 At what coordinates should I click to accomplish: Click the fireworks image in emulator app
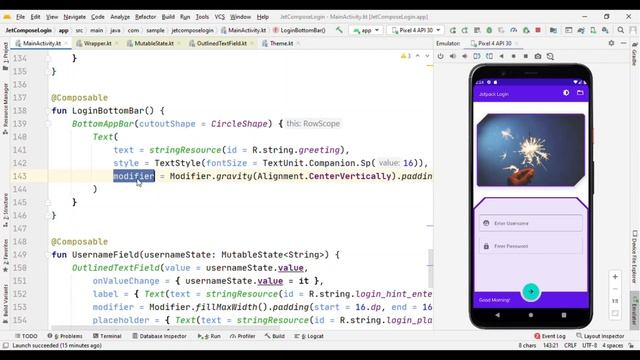pos(531,150)
